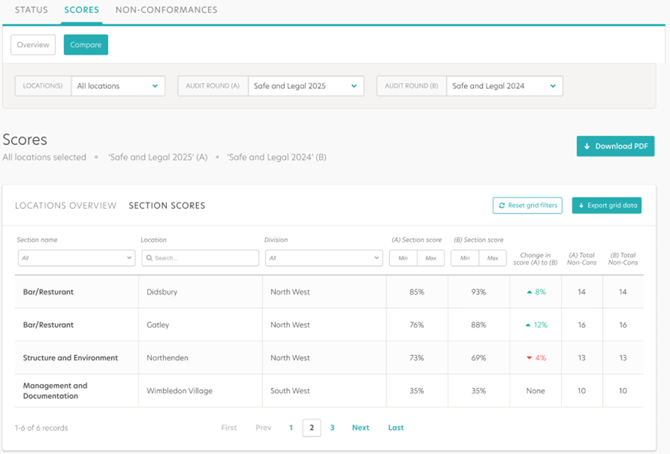This screenshot has height=454, width=670.
Task: Switch to the Non-Conformances tab
Action: (x=166, y=10)
